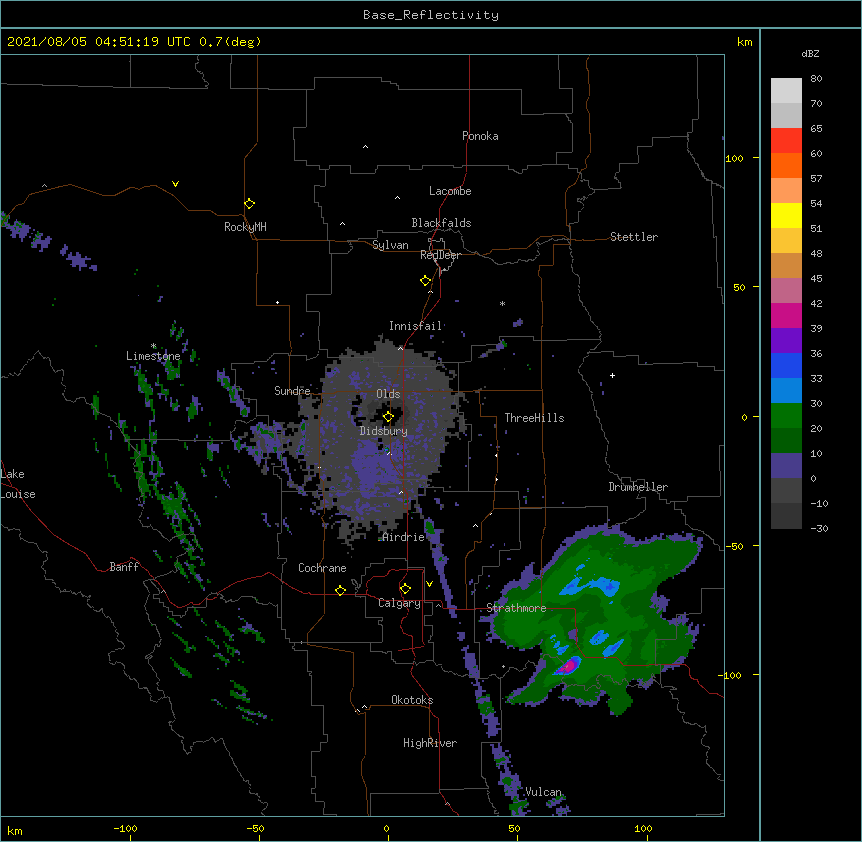Click the Airdrie label

(x=404, y=537)
